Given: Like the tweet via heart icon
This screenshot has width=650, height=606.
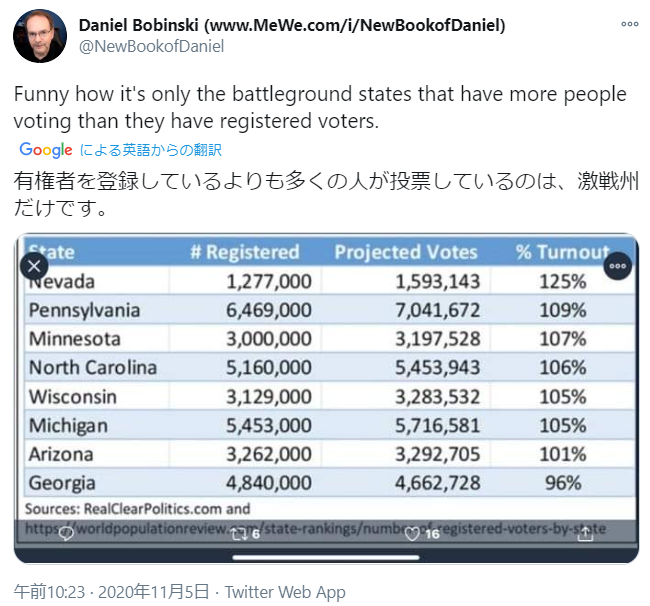Looking at the screenshot, I should [x=421, y=534].
